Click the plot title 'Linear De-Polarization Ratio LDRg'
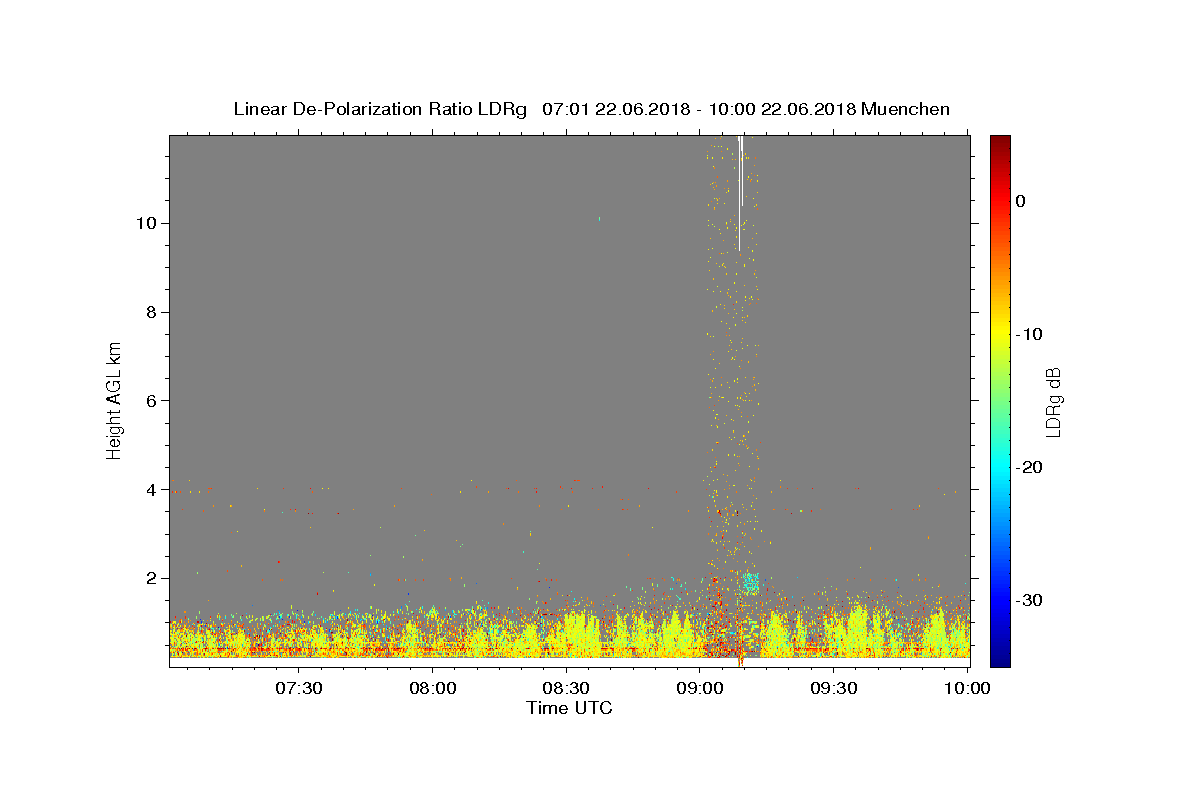 tap(380, 109)
